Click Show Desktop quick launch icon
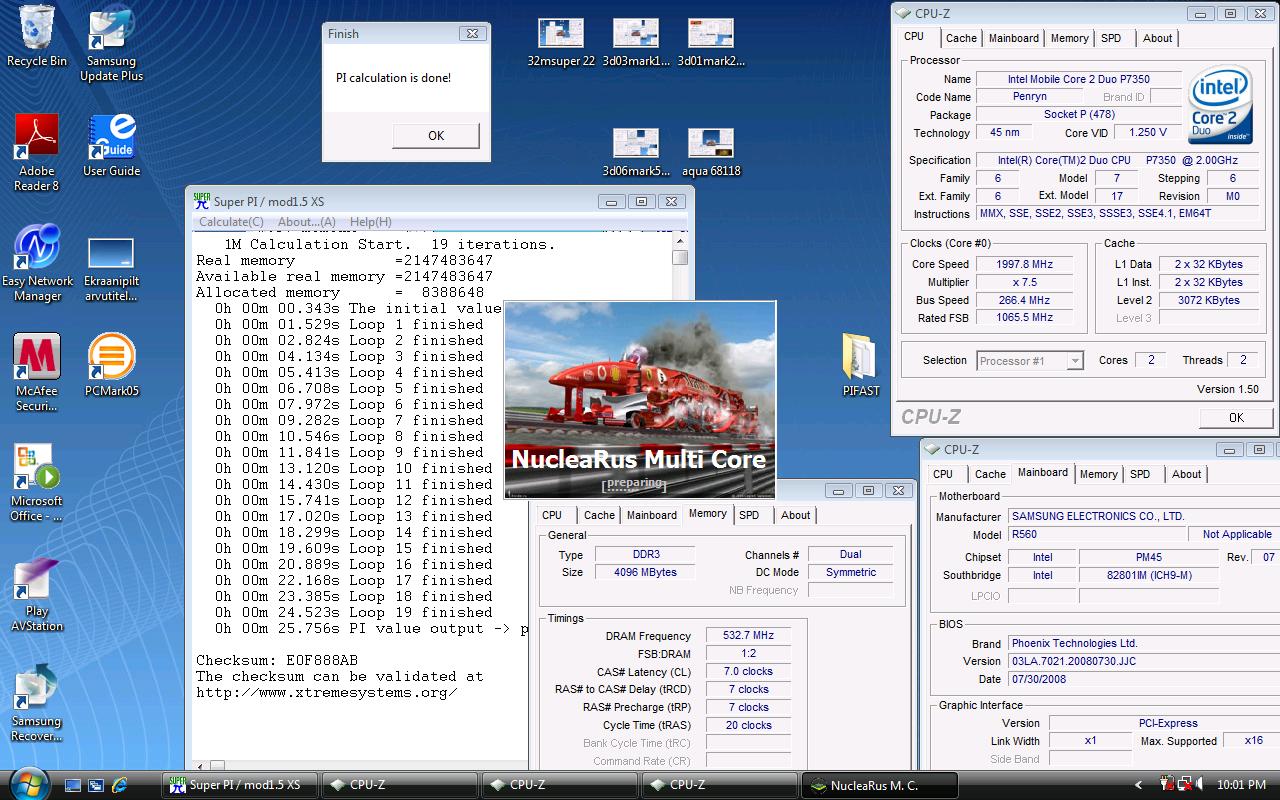 (73, 785)
